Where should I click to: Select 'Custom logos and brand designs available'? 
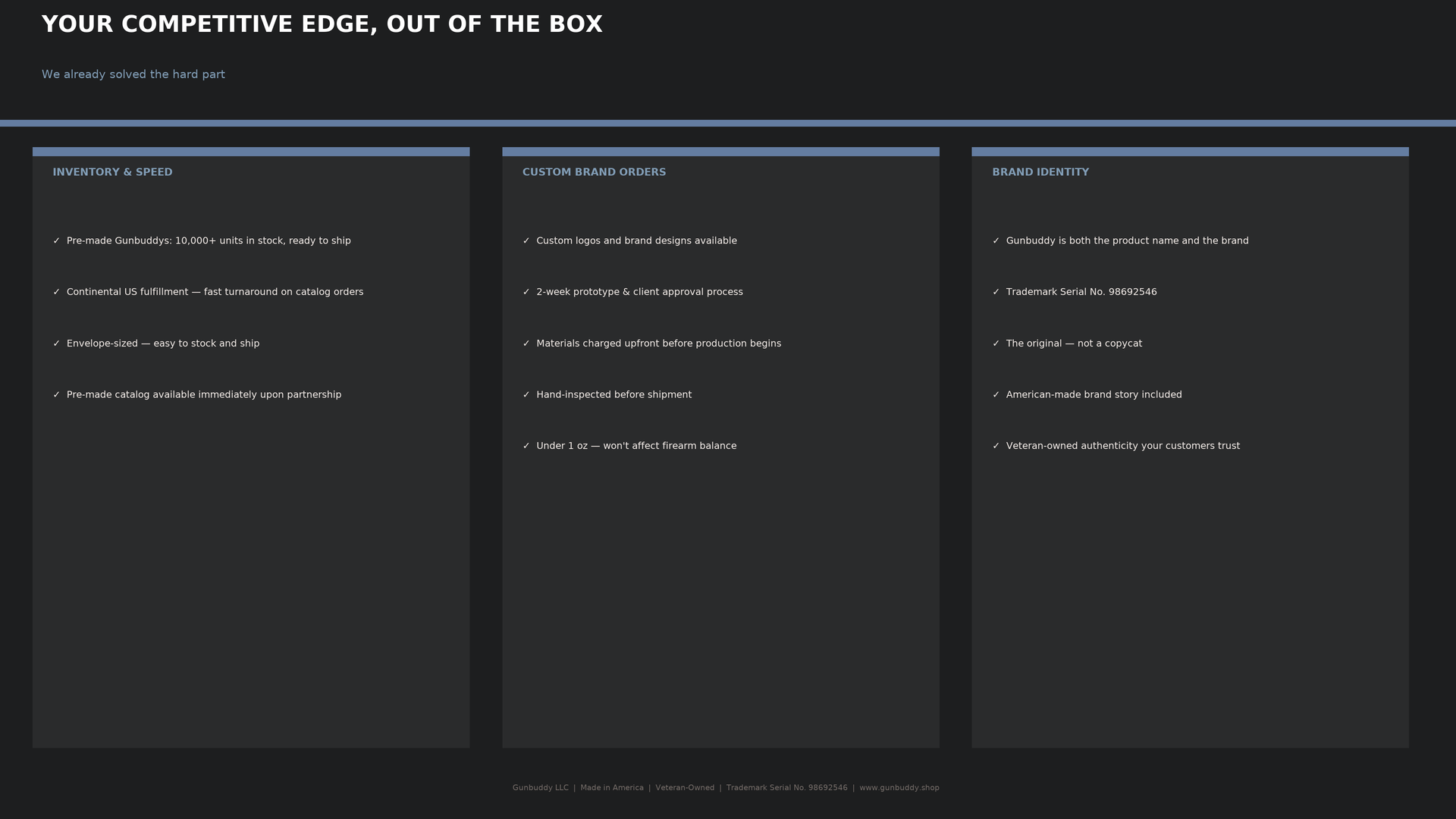pyautogui.click(x=636, y=240)
